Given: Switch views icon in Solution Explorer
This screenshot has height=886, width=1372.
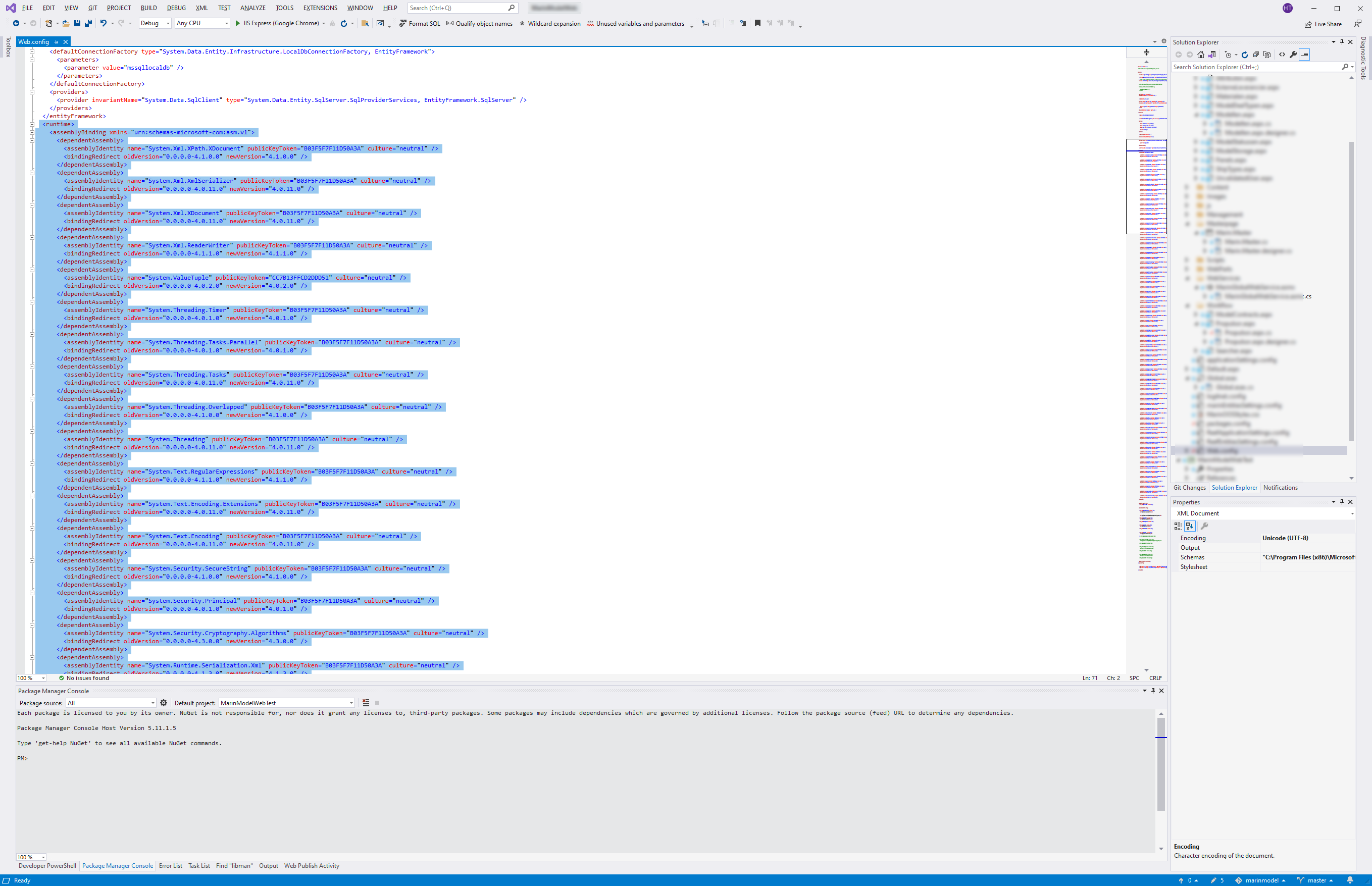Looking at the screenshot, I should 1212,55.
